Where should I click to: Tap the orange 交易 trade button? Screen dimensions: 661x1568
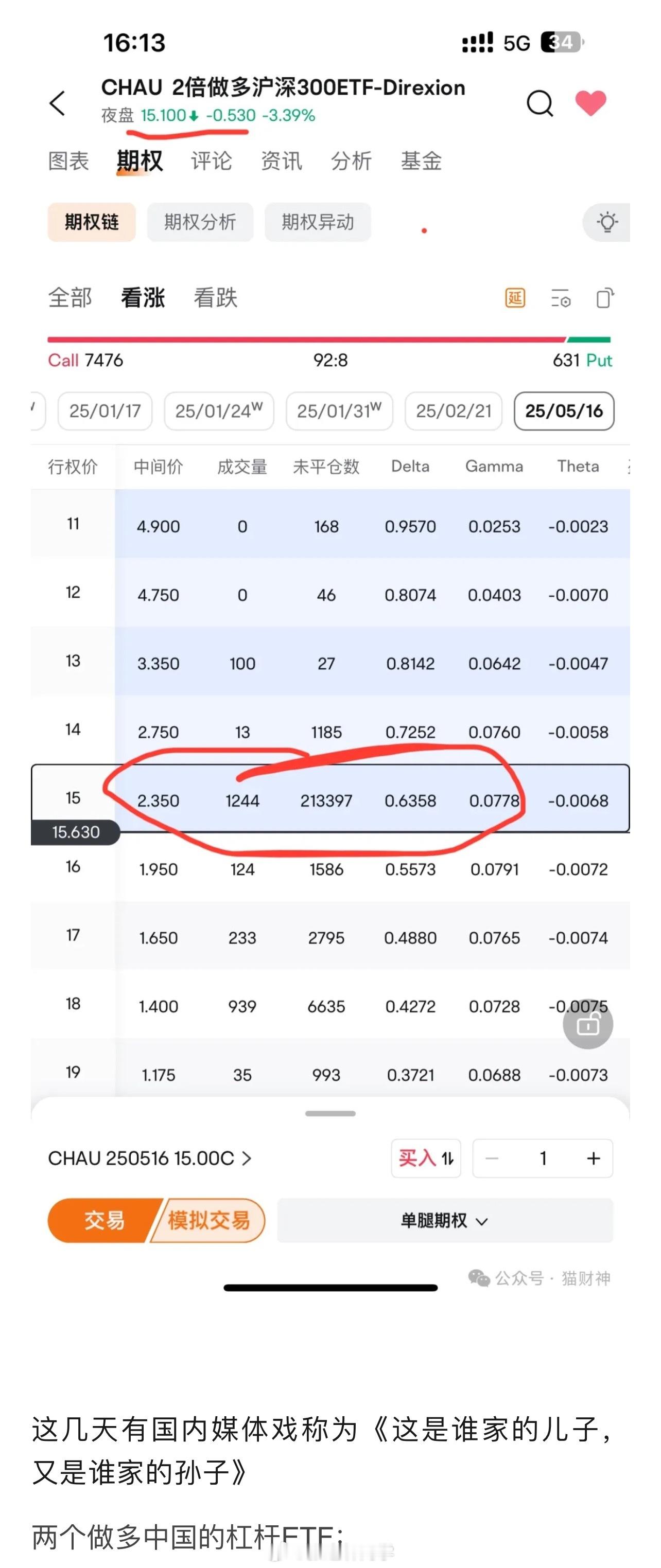coord(103,1220)
